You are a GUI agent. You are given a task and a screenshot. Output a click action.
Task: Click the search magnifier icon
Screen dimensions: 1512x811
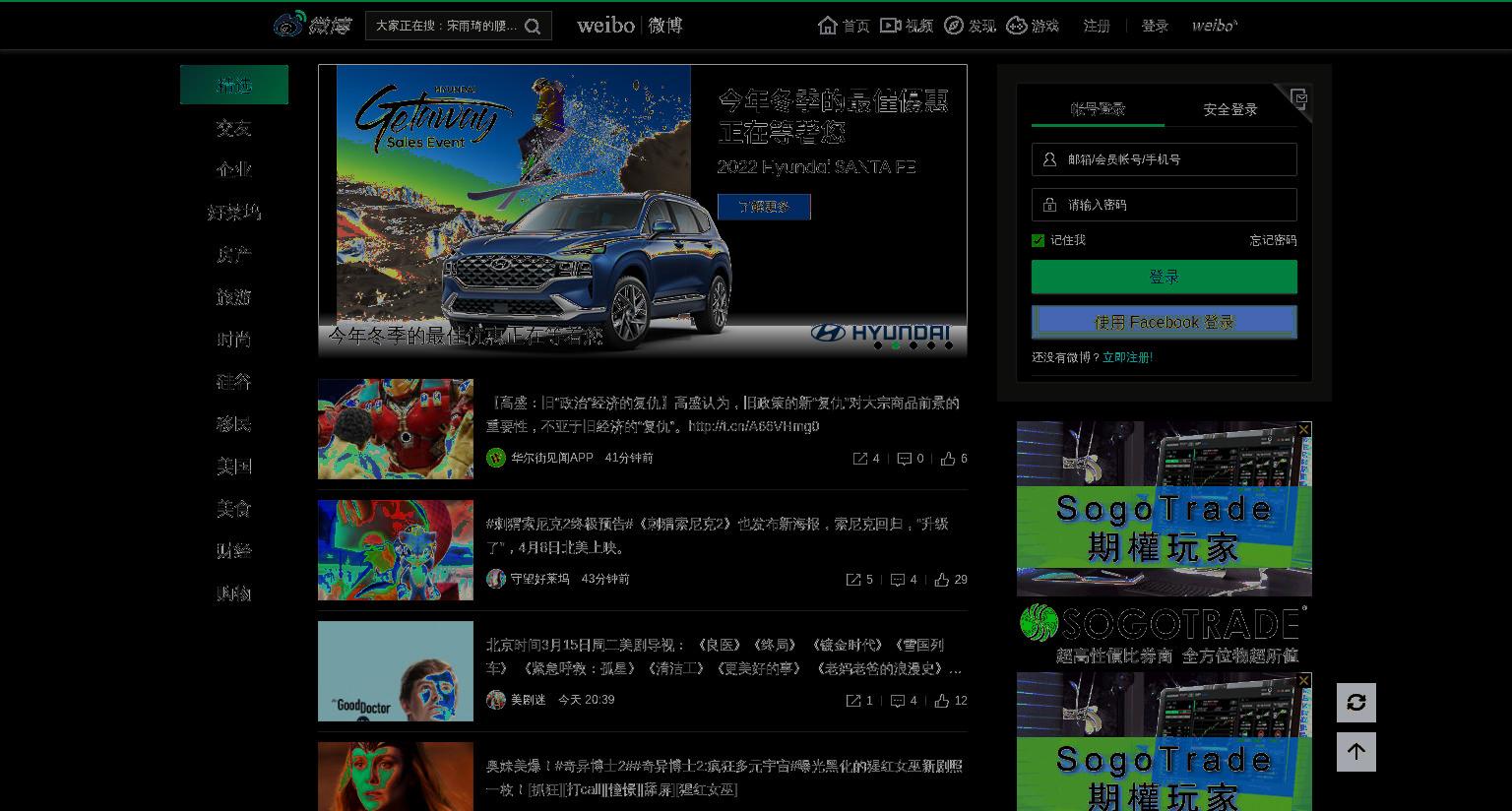click(x=533, y=27)
